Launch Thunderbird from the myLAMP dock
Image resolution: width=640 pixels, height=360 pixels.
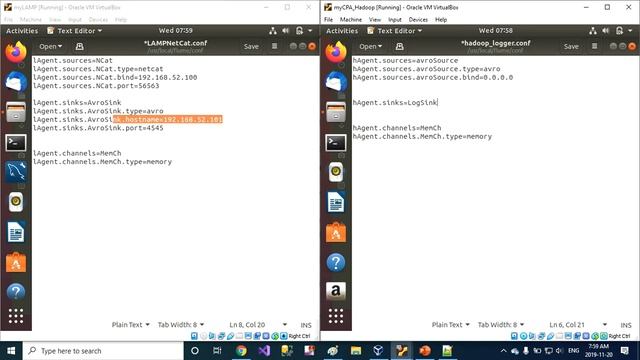16,82
